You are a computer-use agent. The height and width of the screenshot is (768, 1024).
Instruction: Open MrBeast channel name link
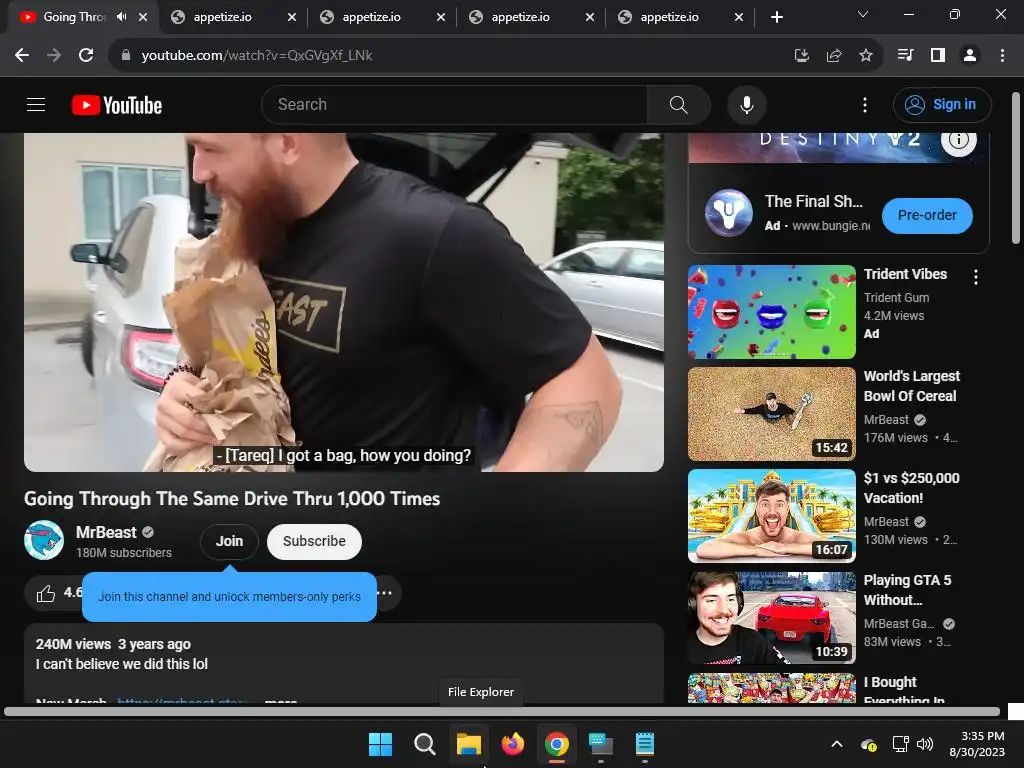[106, 532]
